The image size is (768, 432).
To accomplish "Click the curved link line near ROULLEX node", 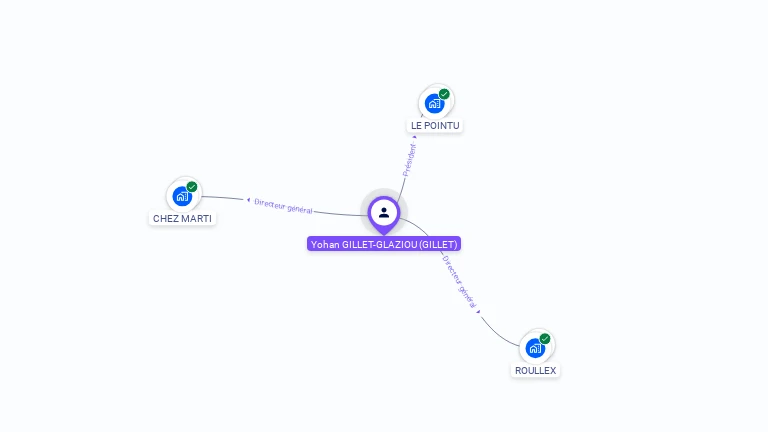I will (x=497, y=335).
